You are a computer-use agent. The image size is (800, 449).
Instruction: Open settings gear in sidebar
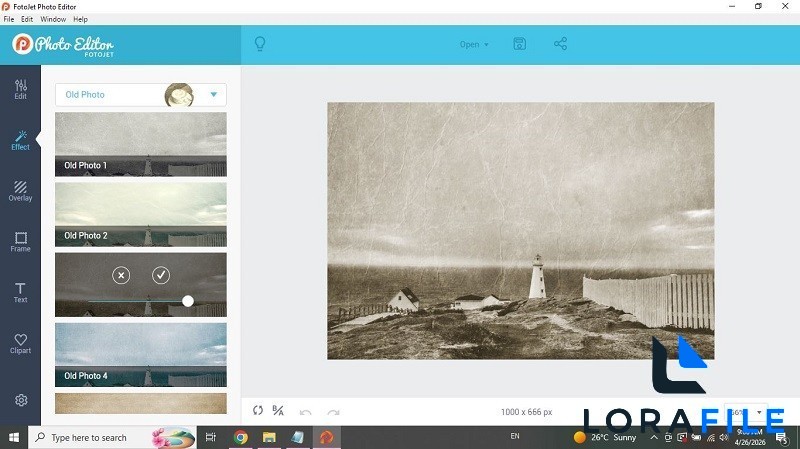tap(21, 400)
